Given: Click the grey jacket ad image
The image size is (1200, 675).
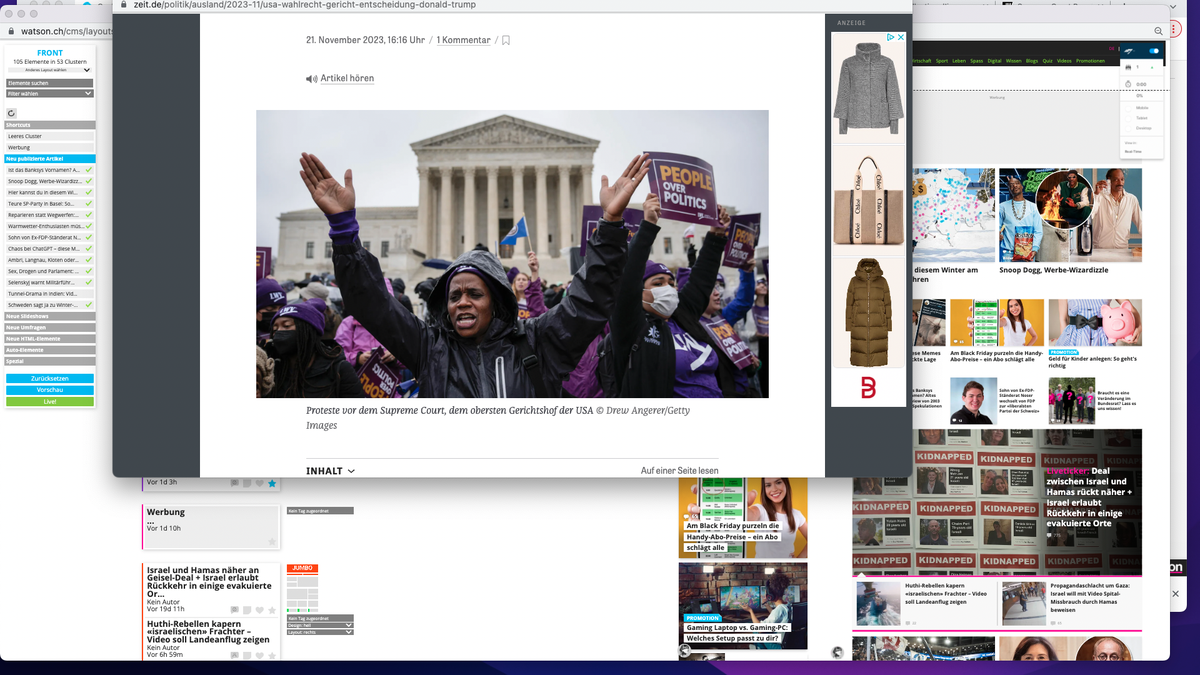Looking at the screenshot, I should [868, 89].
